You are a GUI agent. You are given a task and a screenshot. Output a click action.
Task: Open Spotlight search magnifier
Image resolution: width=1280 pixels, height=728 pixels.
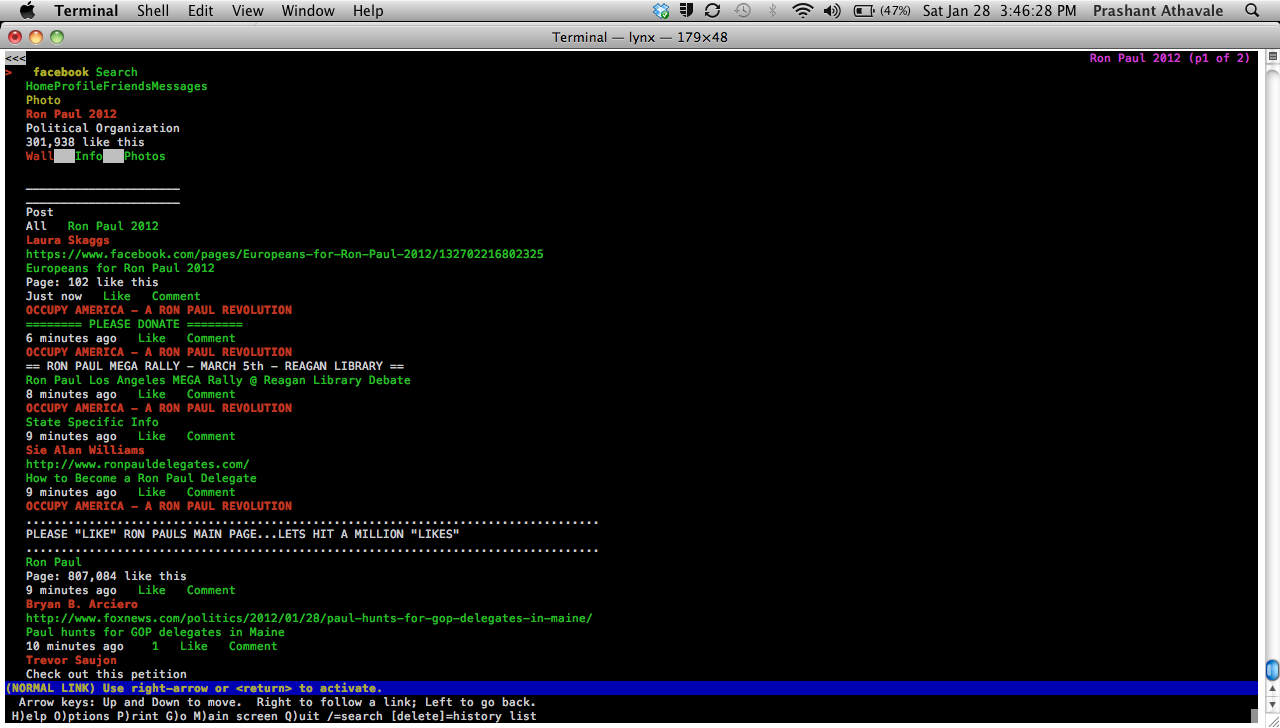[1252, 11]
